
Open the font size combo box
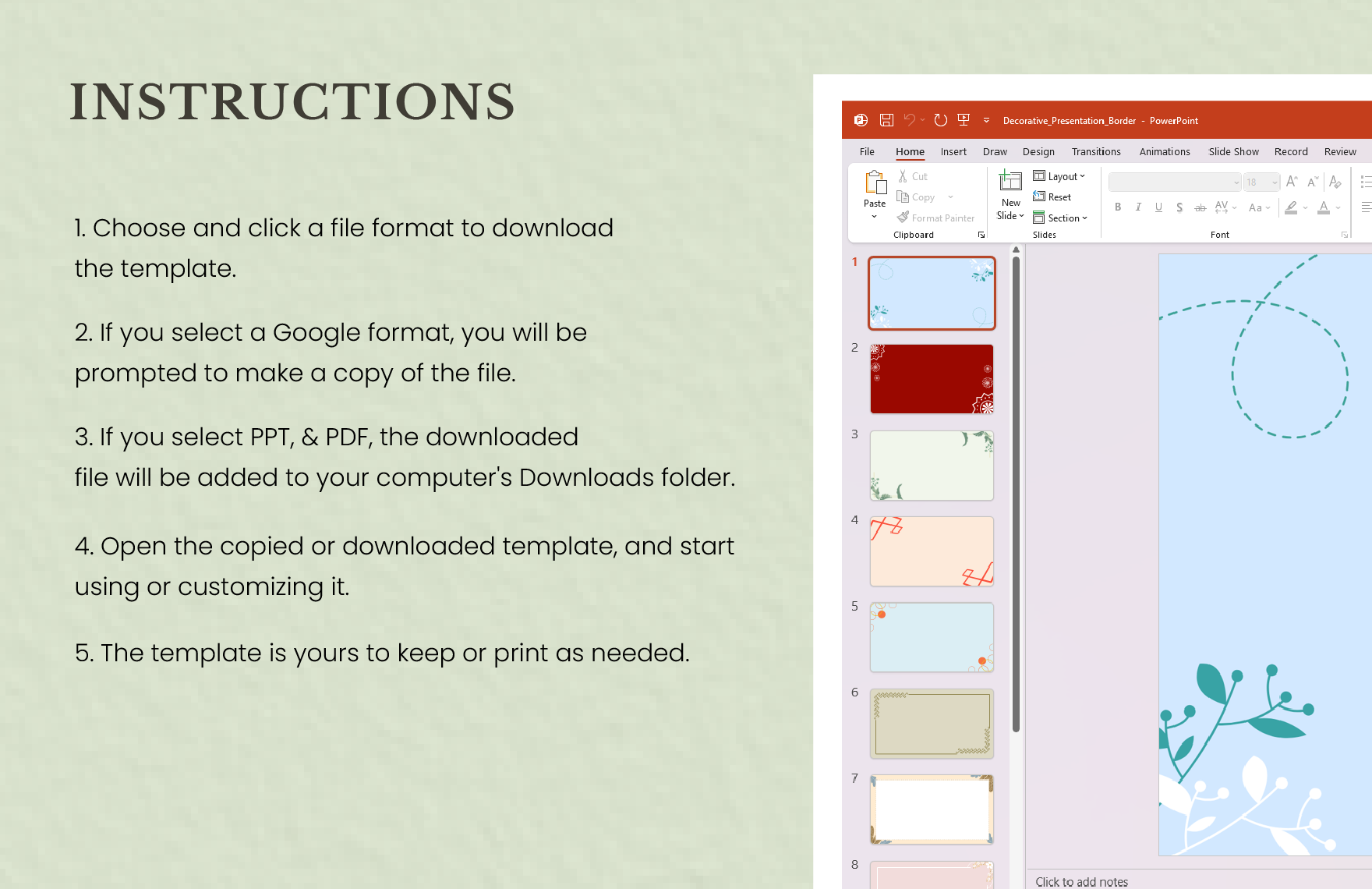click(1261, 182)
